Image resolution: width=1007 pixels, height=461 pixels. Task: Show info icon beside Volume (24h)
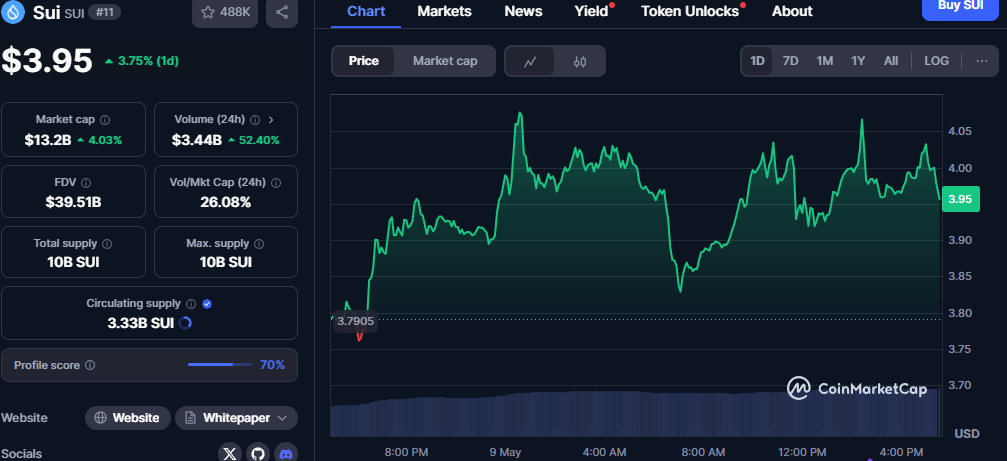(x=255, y=120)
